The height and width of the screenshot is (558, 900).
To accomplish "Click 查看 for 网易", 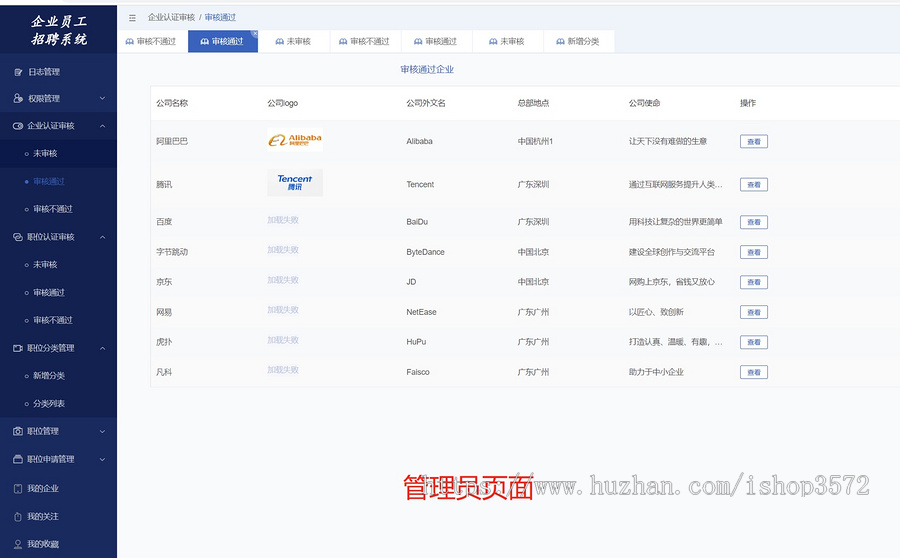I will point(754,312).
